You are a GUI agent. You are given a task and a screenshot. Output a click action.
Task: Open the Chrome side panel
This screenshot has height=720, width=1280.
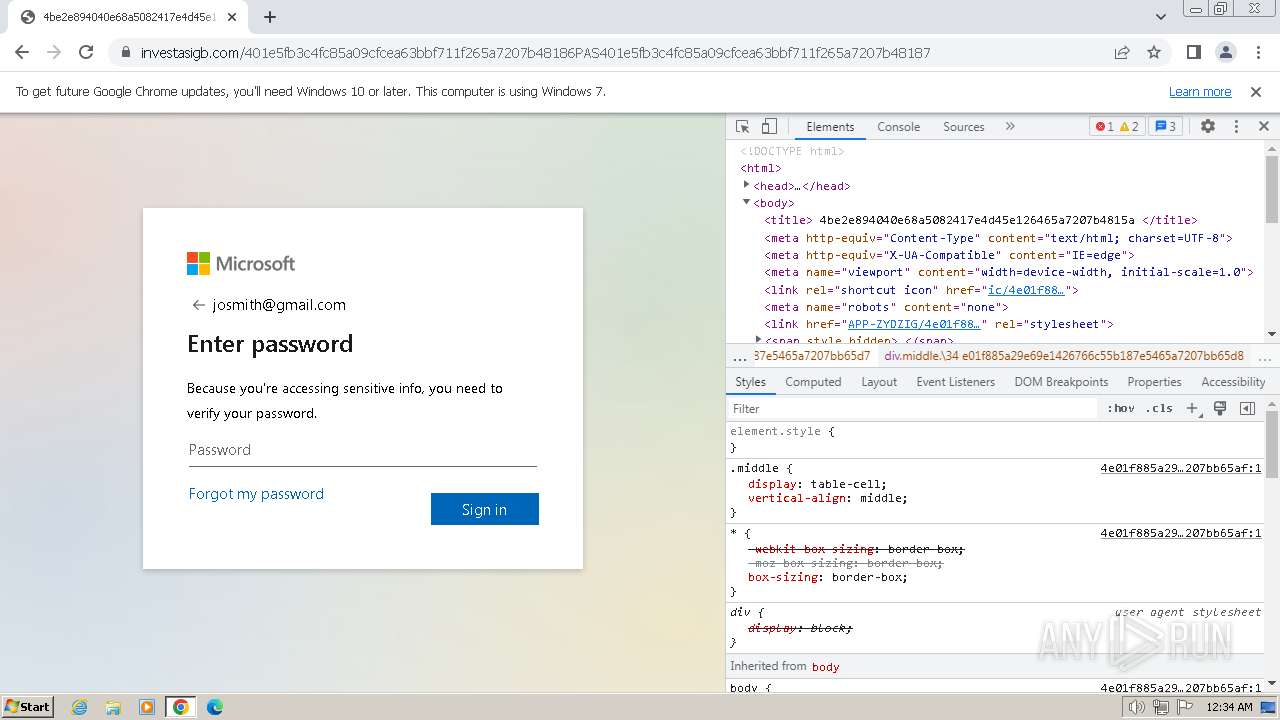point(1193,53)
